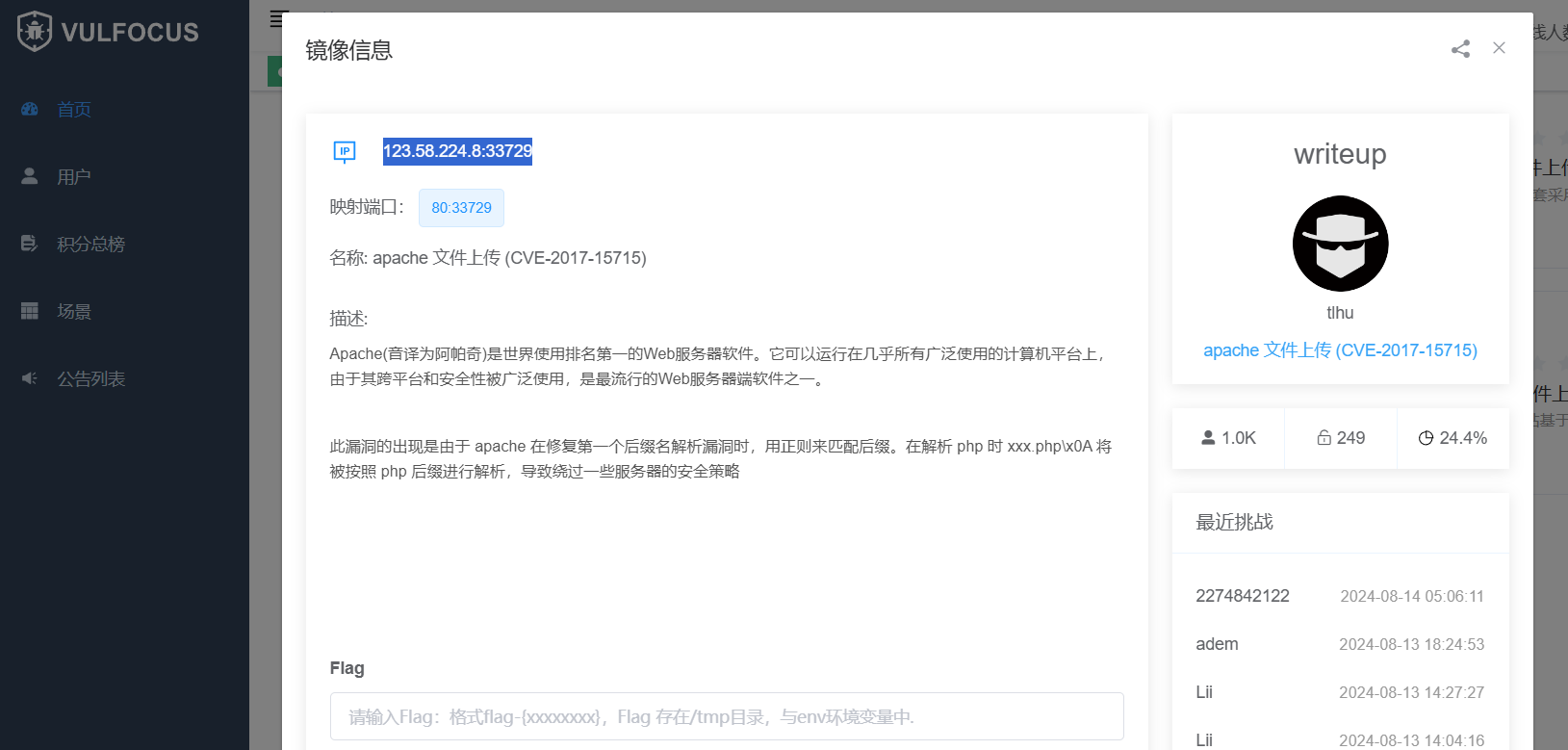Click the 映射端口 label

pos(367,207)
